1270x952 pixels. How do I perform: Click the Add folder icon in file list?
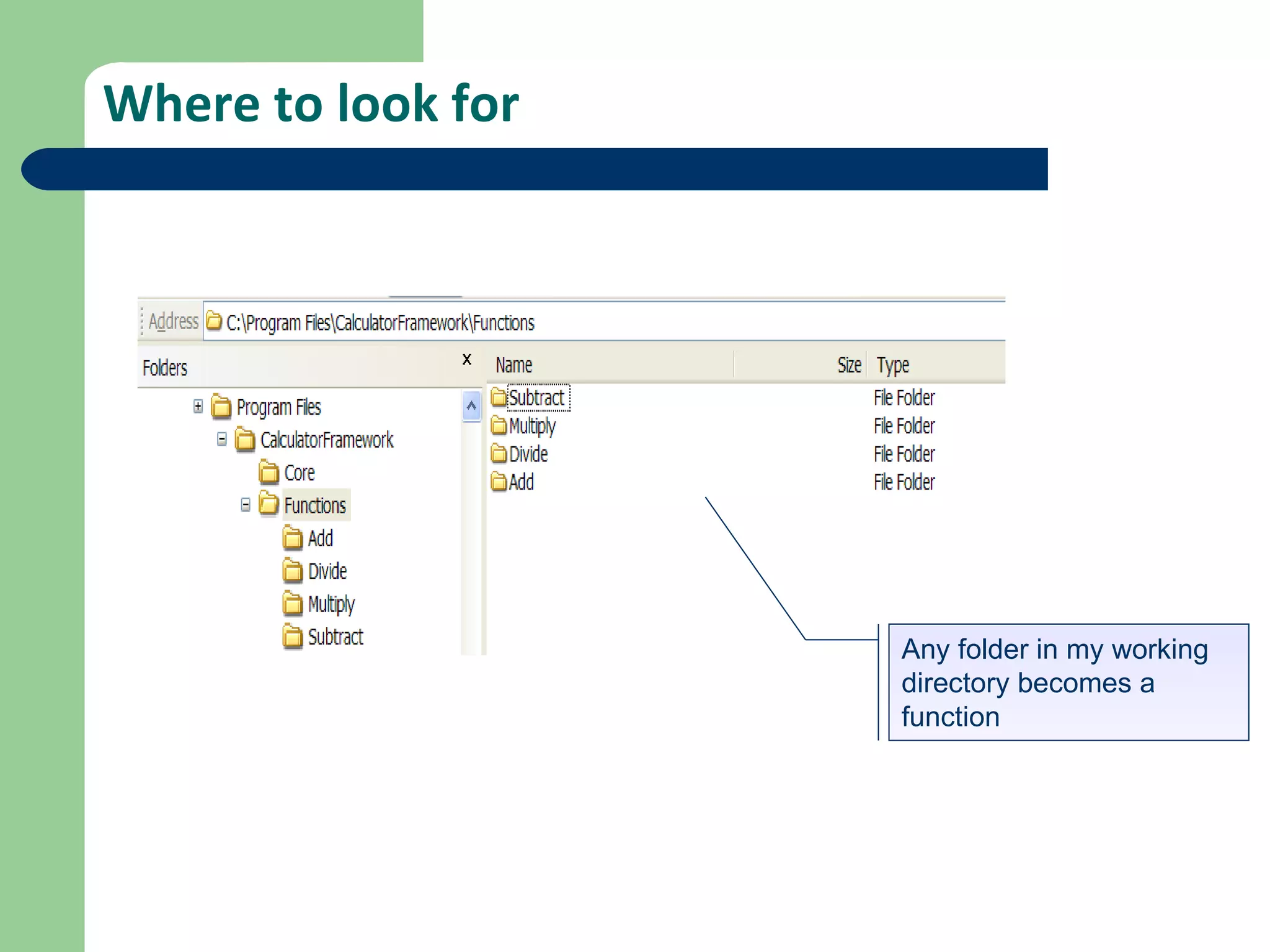click(499, 482)
